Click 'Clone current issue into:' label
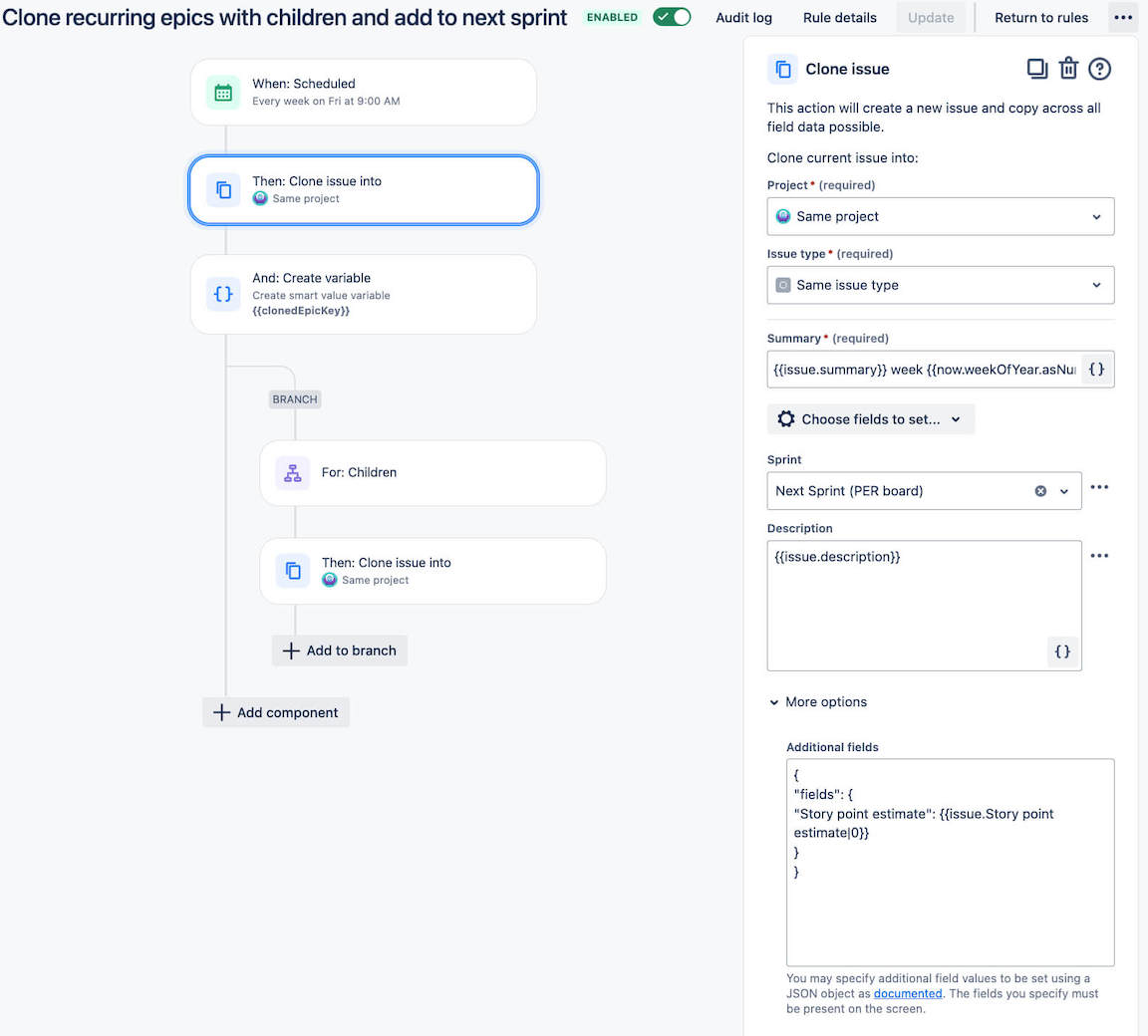Image resolution: width=1148 pixels, height=1036 pixels. pos(842,158)
